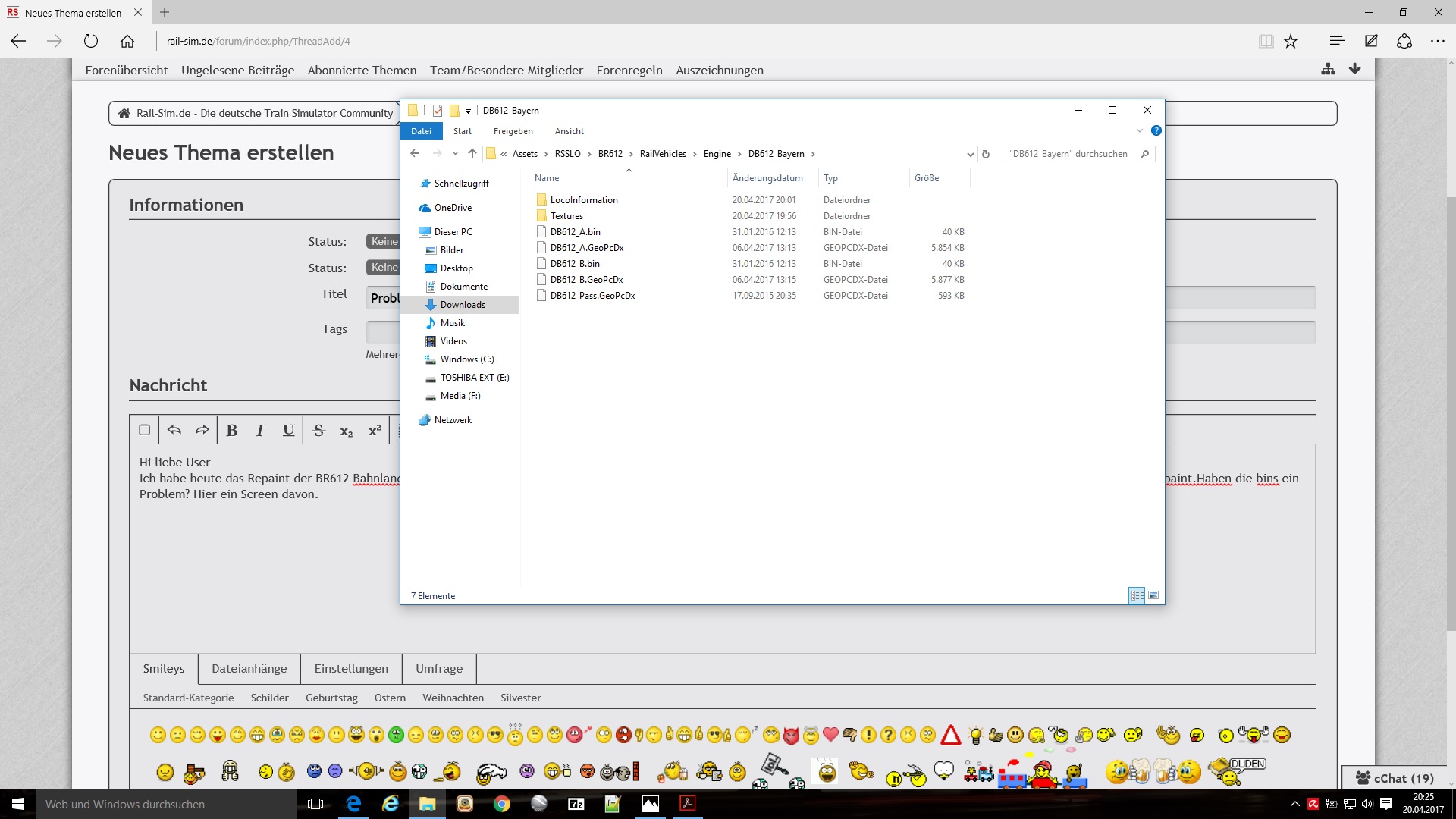Open Explorer address bar history dropdown
Screen dimensions: 1456x819
click(970, 154)
